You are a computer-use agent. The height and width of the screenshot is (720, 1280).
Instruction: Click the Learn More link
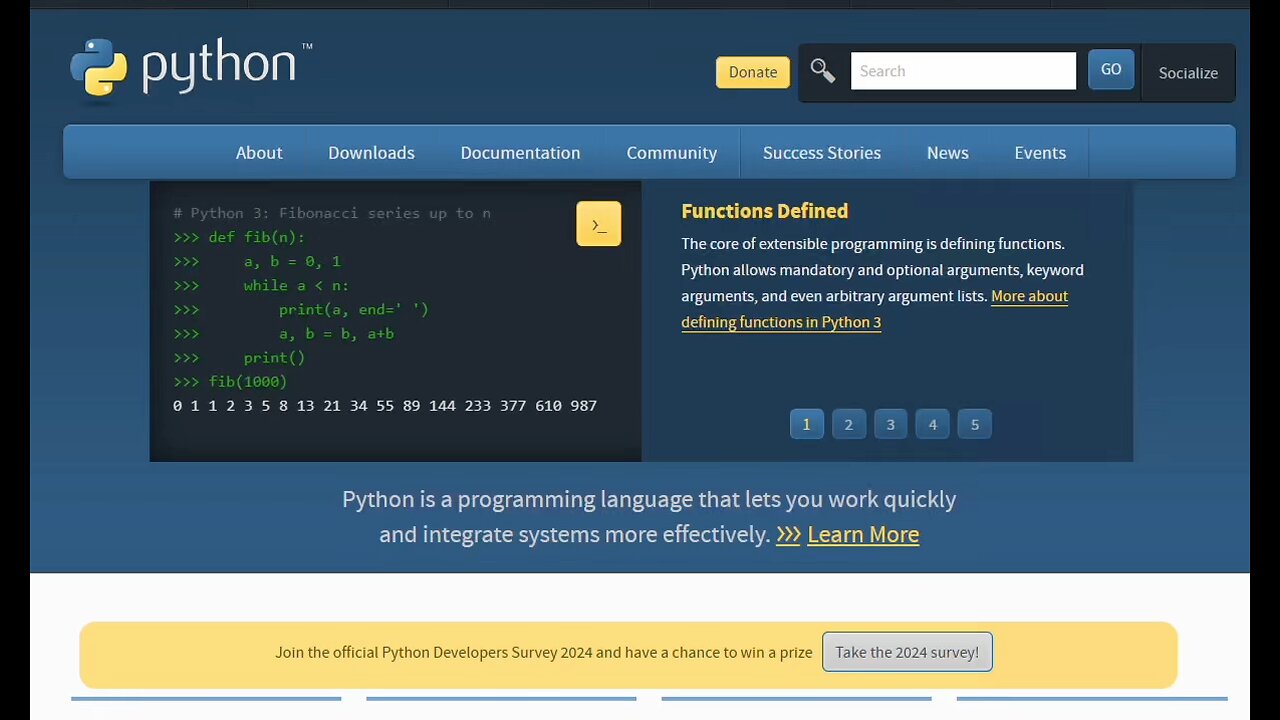click(863, 534)
